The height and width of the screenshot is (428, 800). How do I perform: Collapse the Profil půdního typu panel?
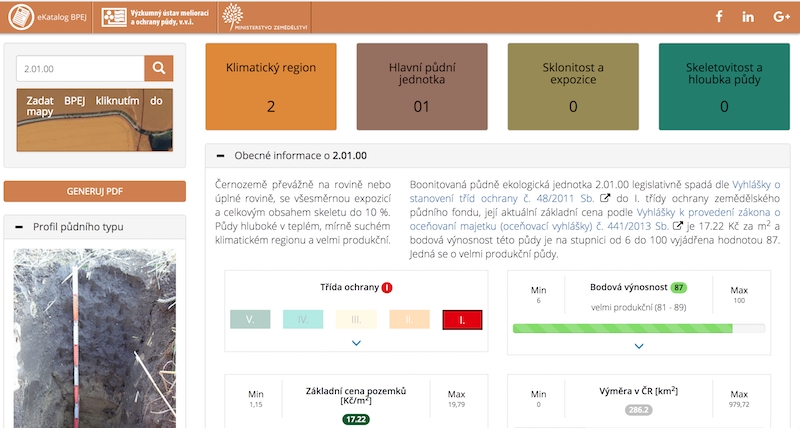coord(19,227)
